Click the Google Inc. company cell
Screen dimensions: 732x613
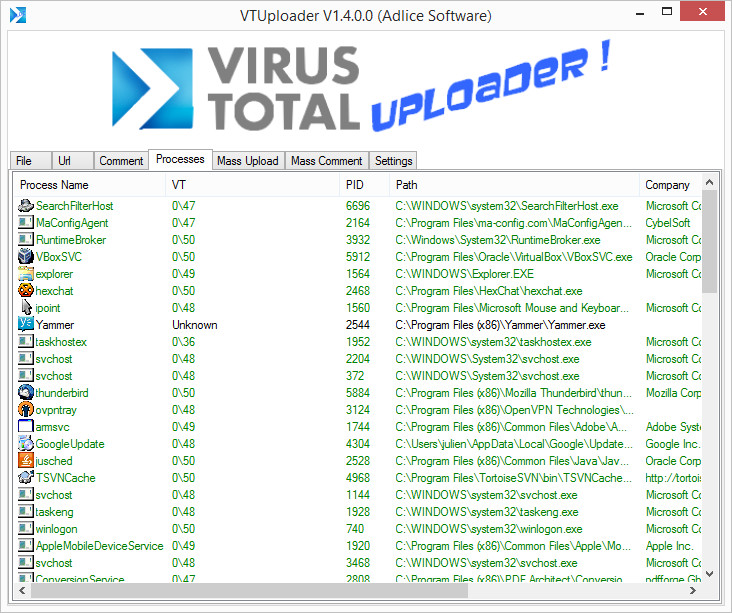(x=673, y=444)
